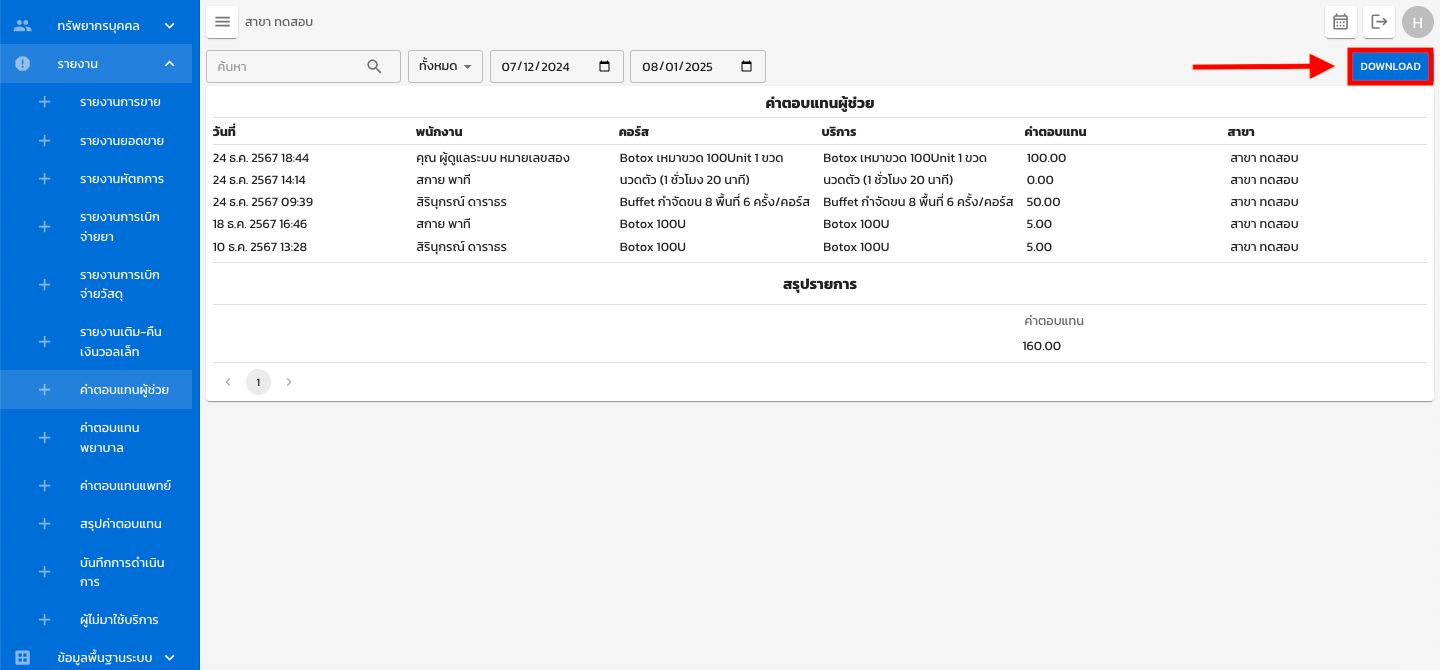
Task: Click the calendar icon in top bar
Action: tap(1340, 21)
